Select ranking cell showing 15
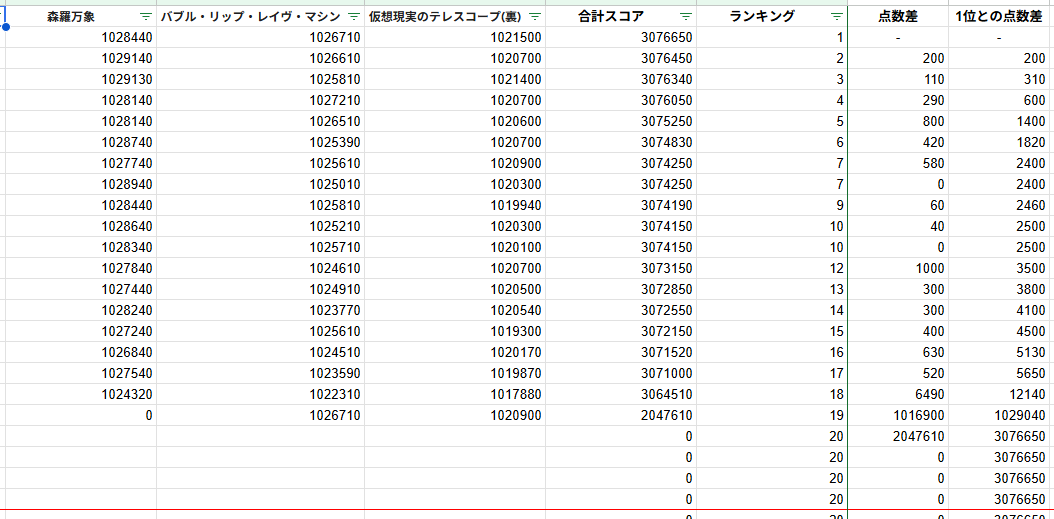The height and width of the screenshot is (519, 1054). [772, 331]
